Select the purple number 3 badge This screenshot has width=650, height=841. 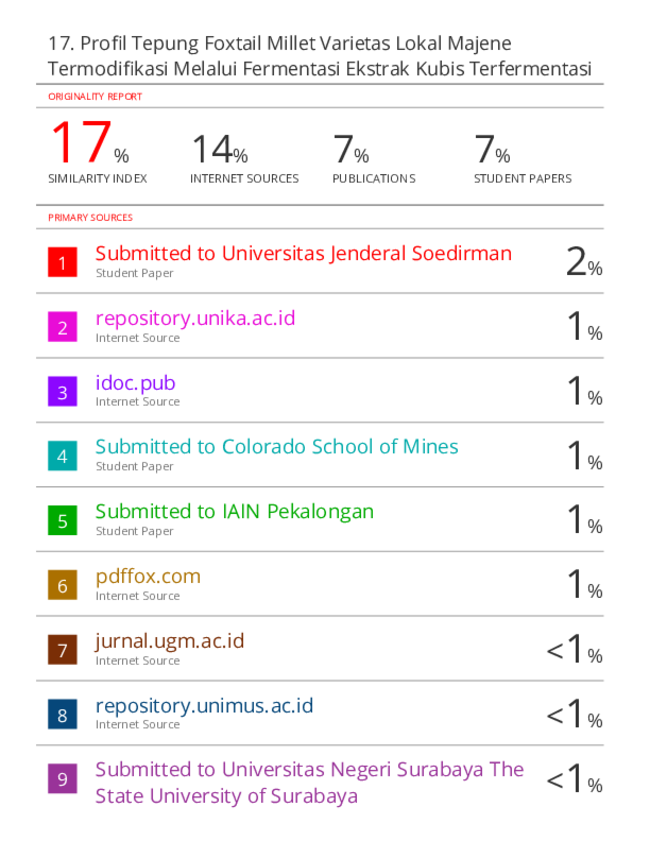click(x=62, y=392)
